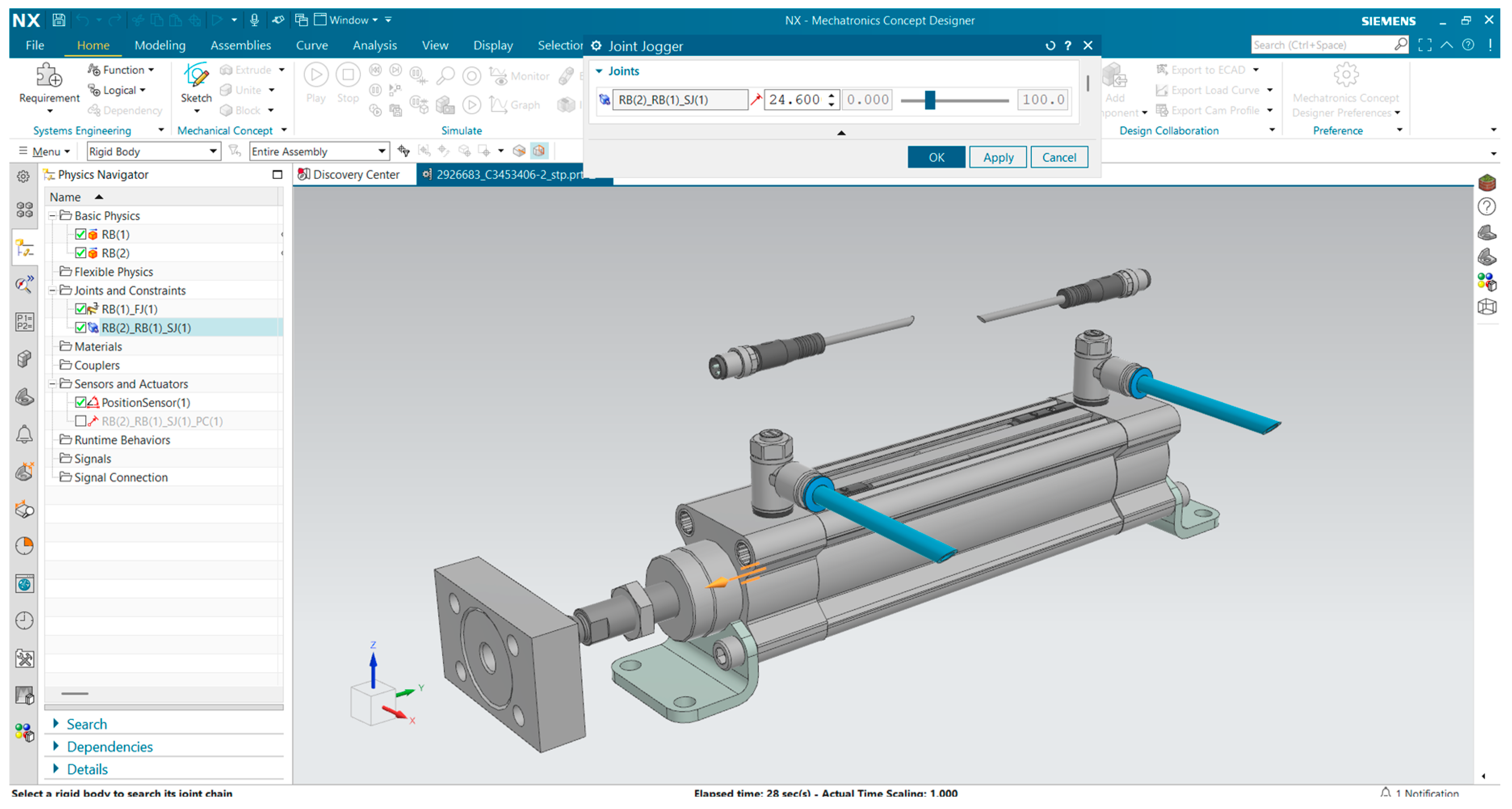Click Cancel in Joint Jogger
Screen dimensions: 1512x809
tap(1058, 158)
